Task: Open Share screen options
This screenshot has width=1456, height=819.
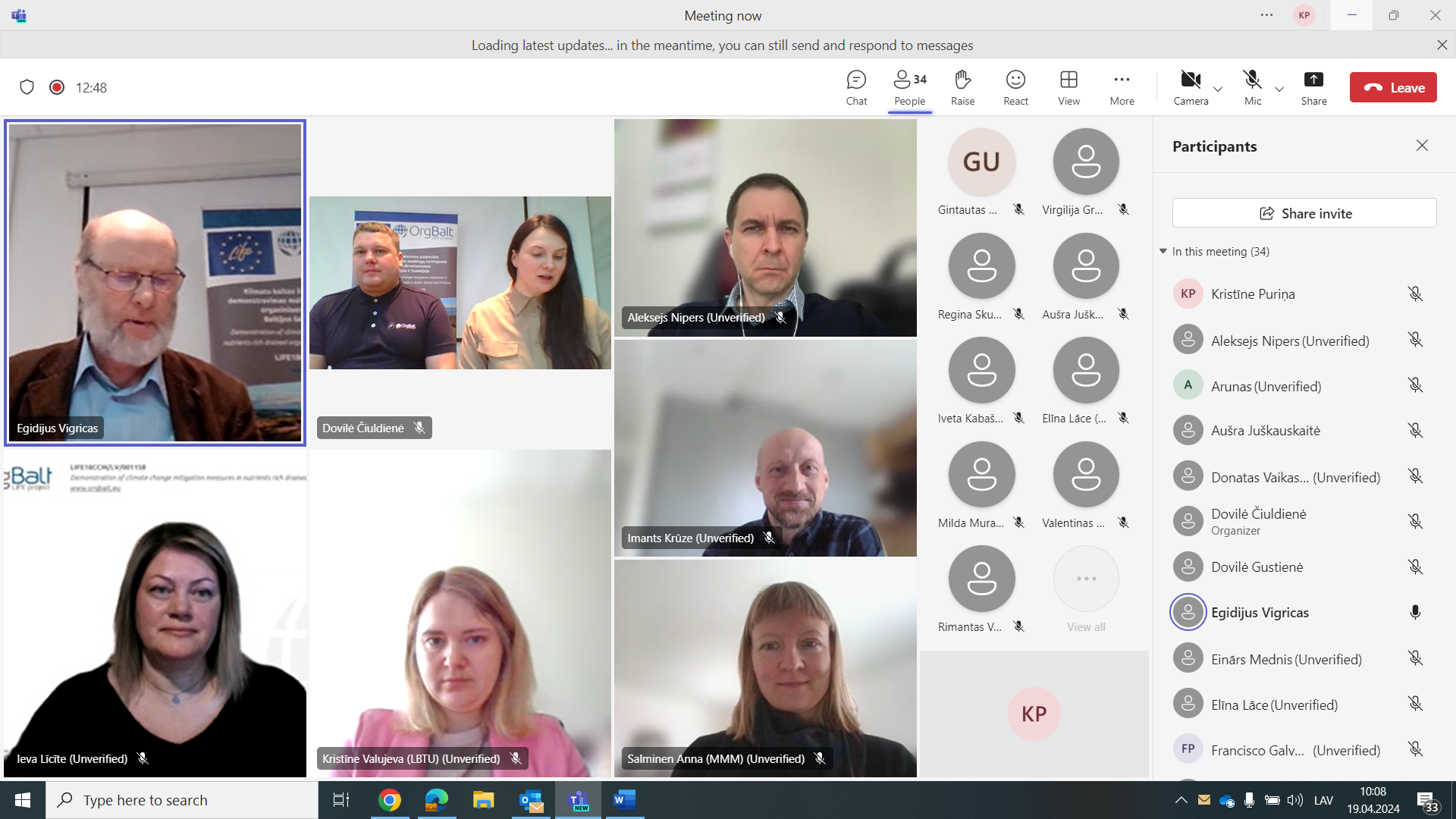Action: click(x=1313, y=87)
